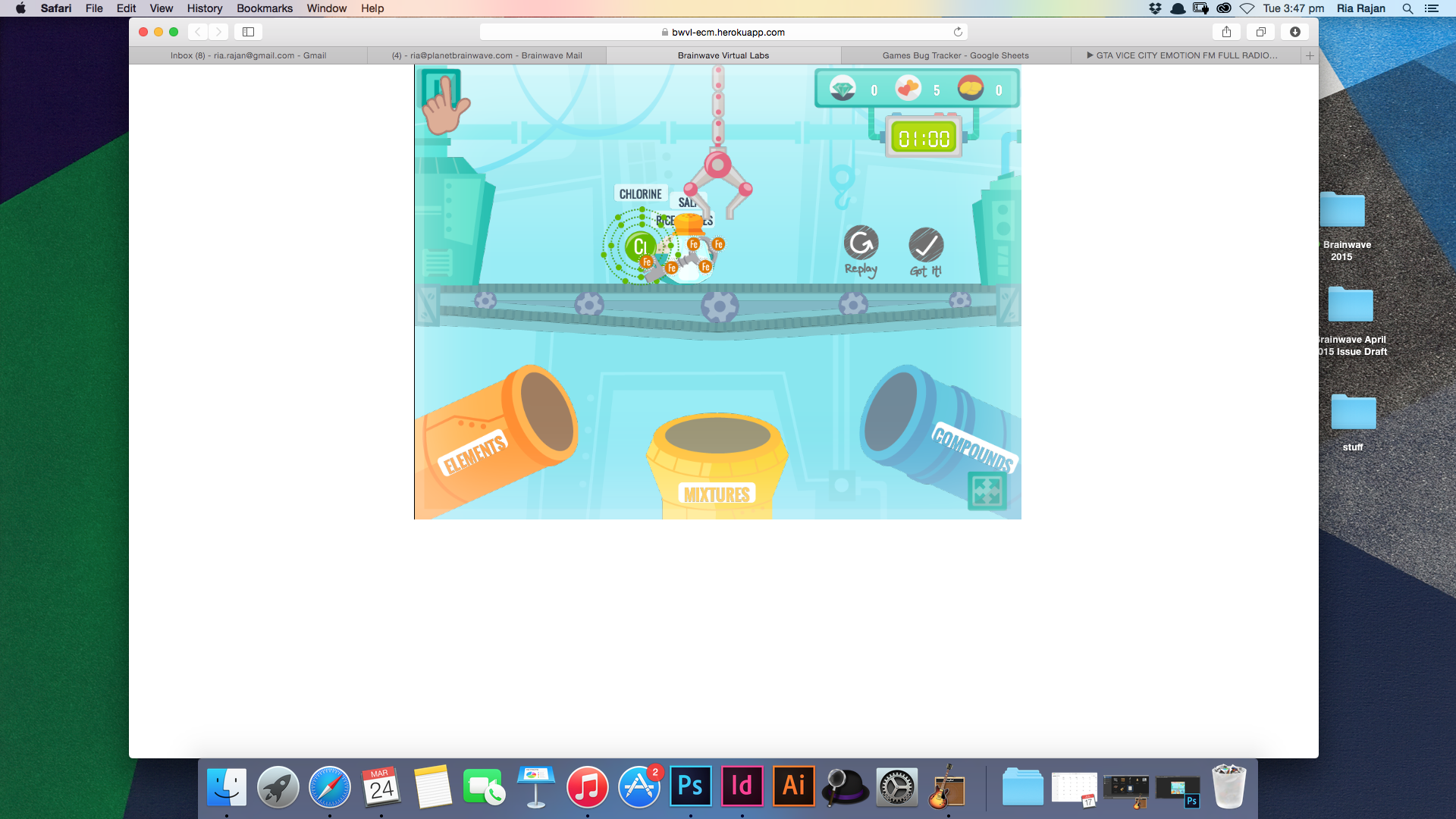This screenshot has width=1456, height=819.
Task: Click the gold coins icon
Action: coord(971,89)
